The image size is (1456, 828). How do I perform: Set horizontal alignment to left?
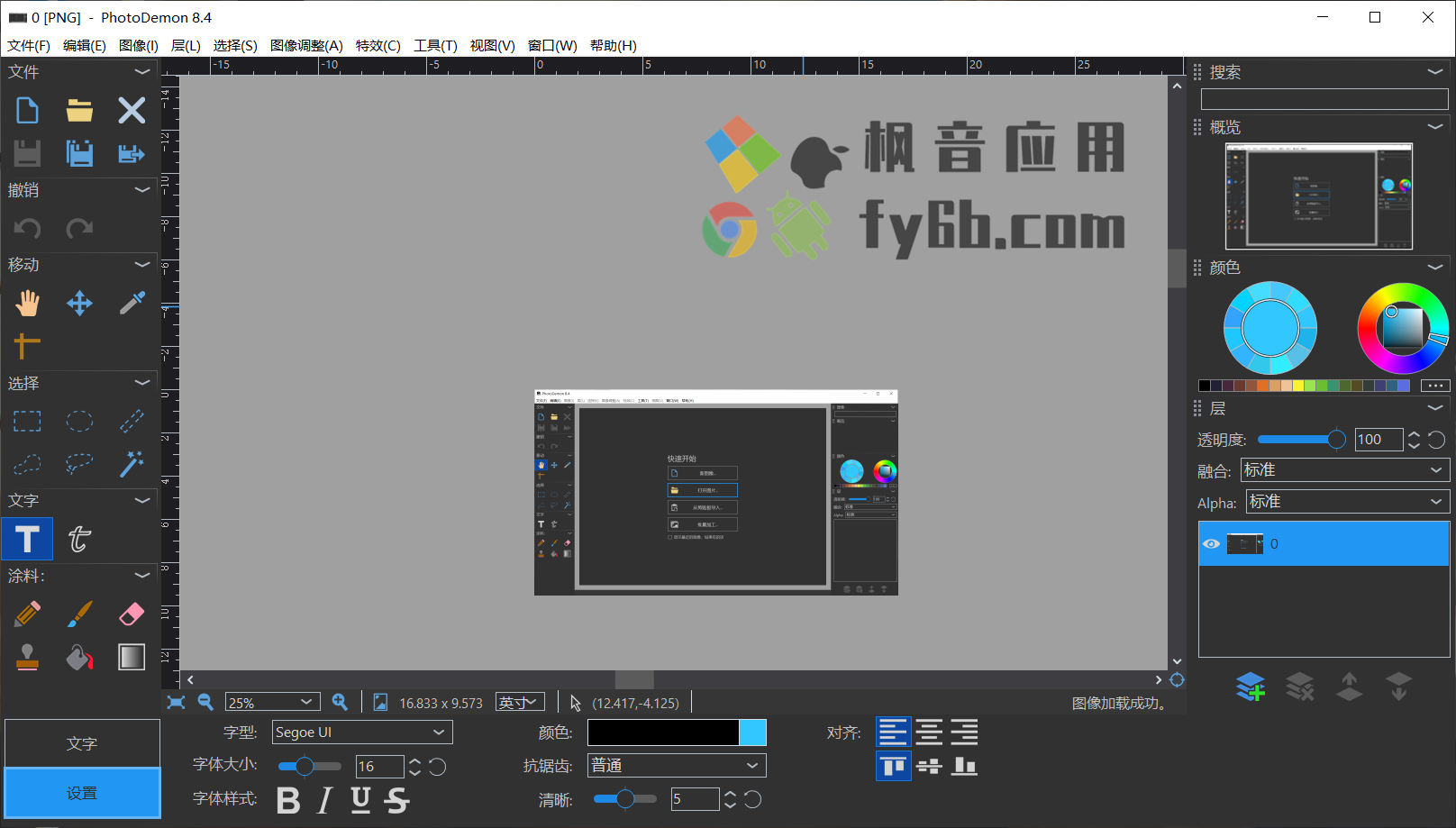(893, 732)
